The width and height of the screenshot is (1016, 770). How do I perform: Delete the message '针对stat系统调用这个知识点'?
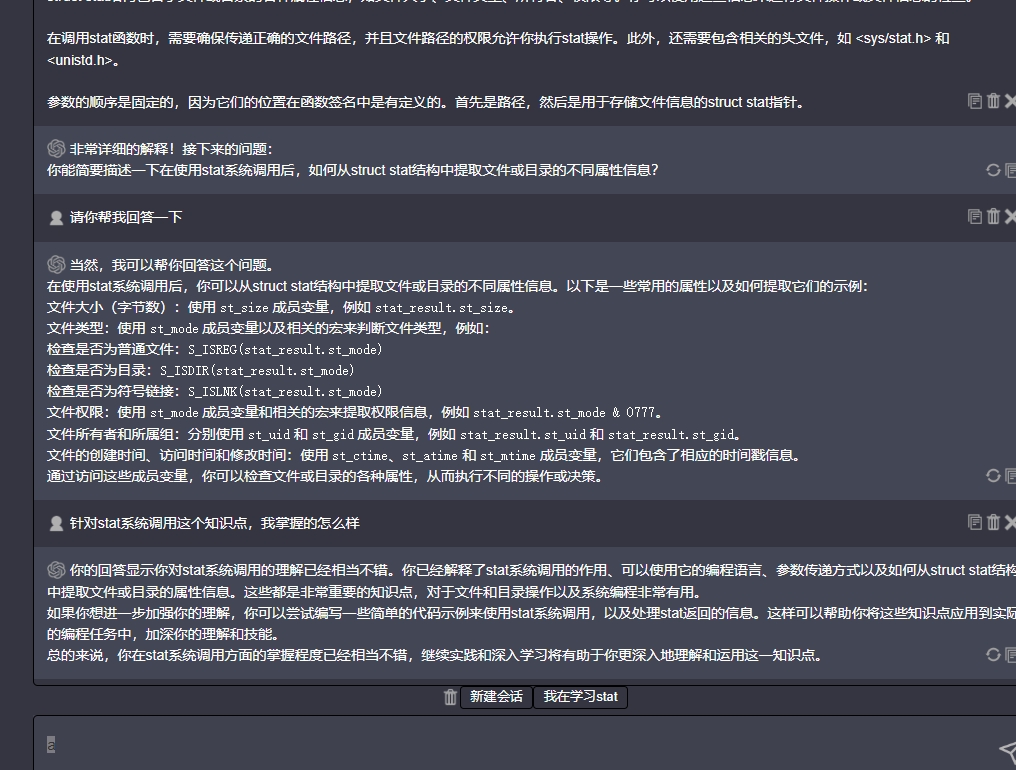(993, 522)
